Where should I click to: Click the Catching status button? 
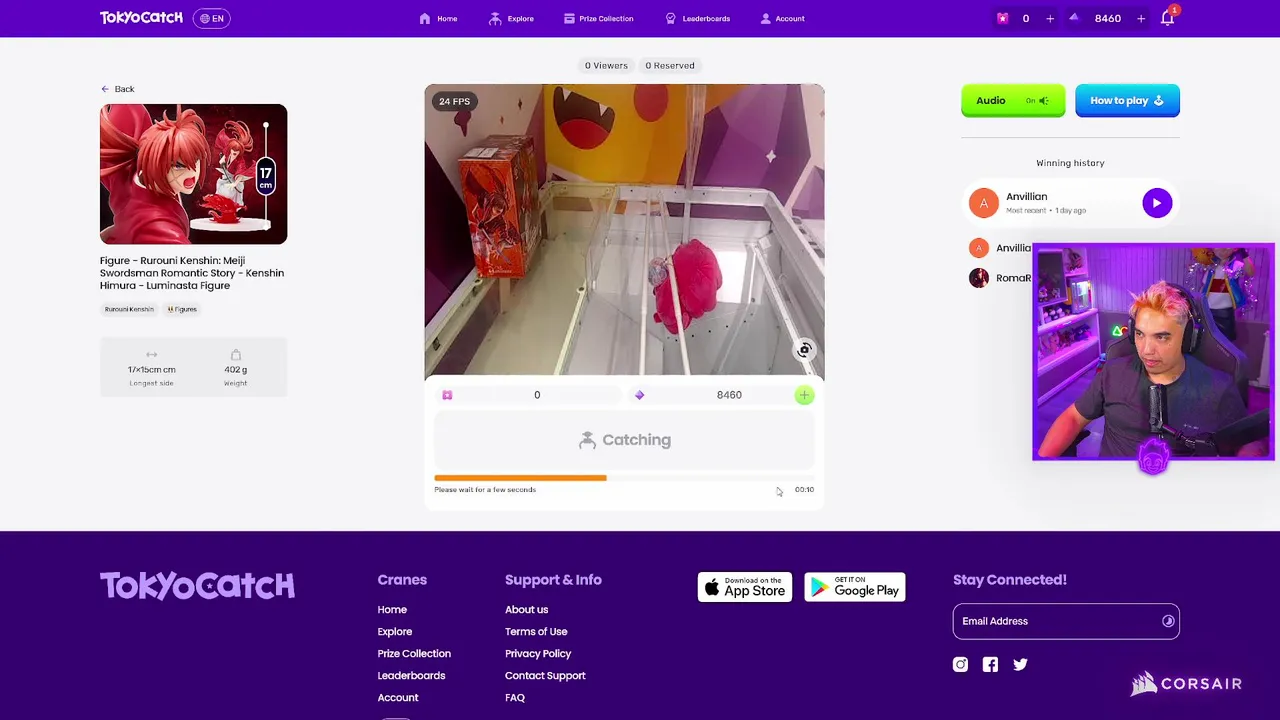tap(624, 440)
